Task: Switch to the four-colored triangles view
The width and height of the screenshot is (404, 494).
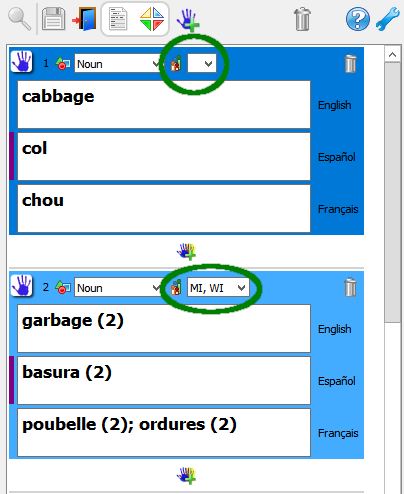Action: [152, 19]
